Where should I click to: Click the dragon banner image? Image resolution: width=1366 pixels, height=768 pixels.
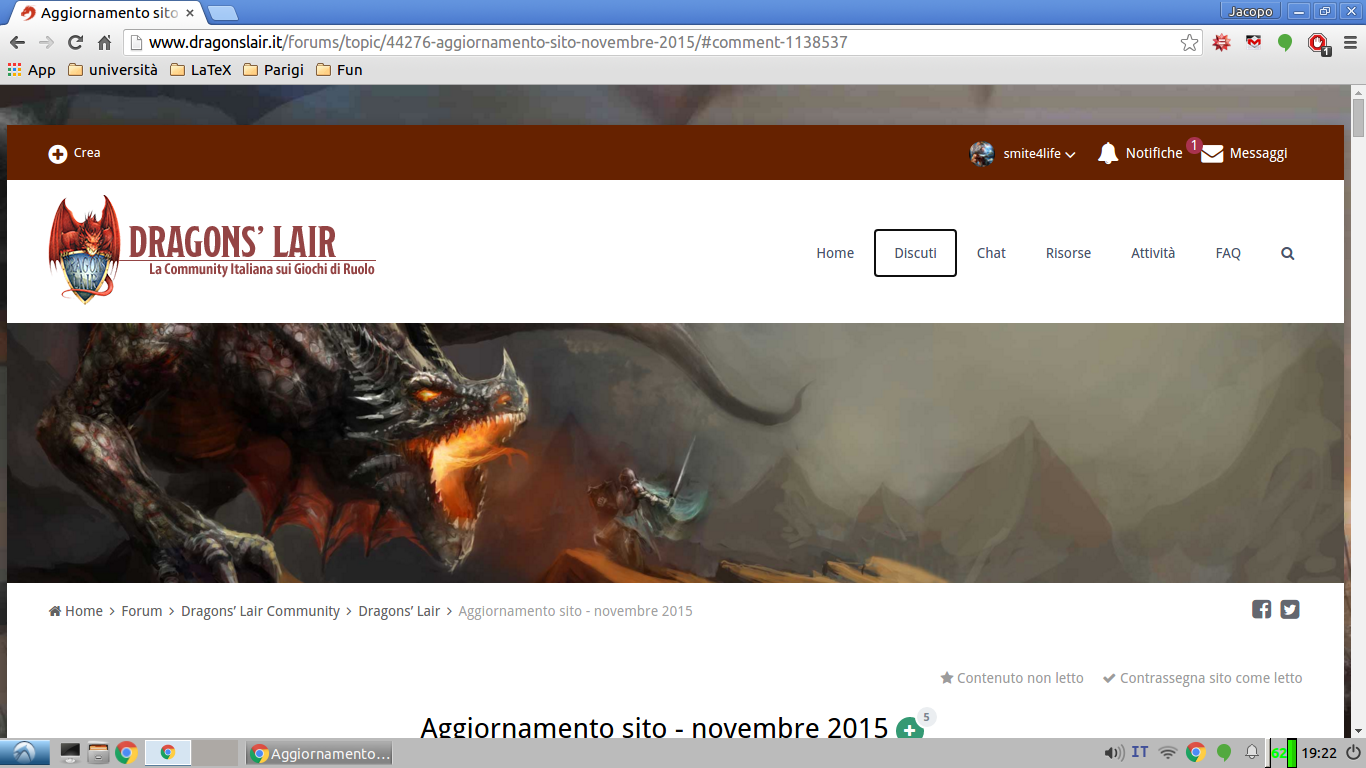pos(675,453)
